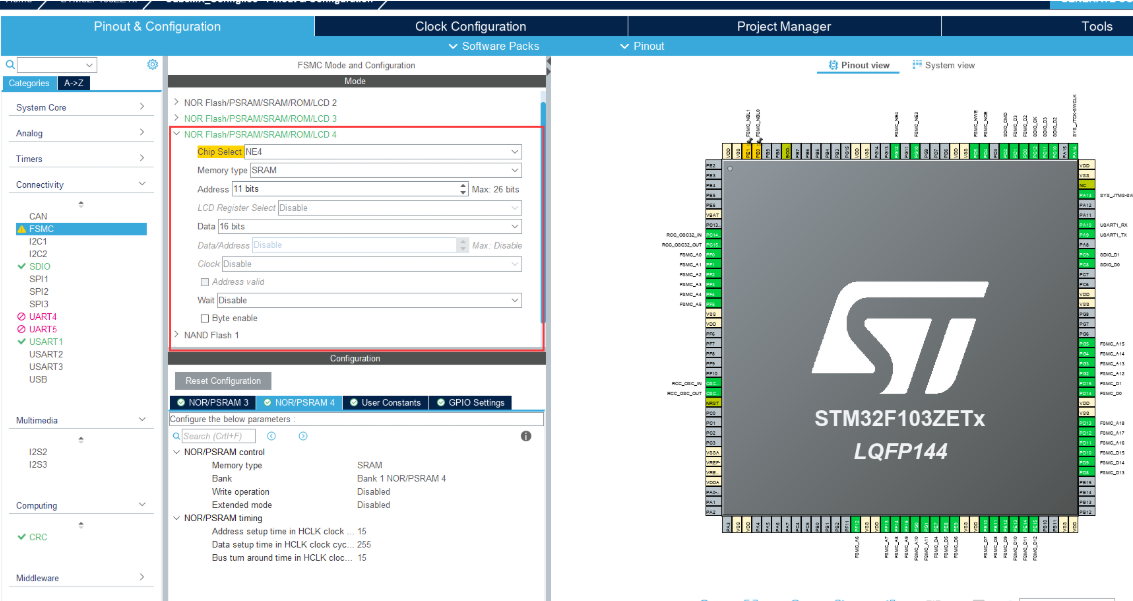Viewport: 1133px width, 601px height.
Task: Open the Project Manager tab
Action: click(x=785, y=26)
